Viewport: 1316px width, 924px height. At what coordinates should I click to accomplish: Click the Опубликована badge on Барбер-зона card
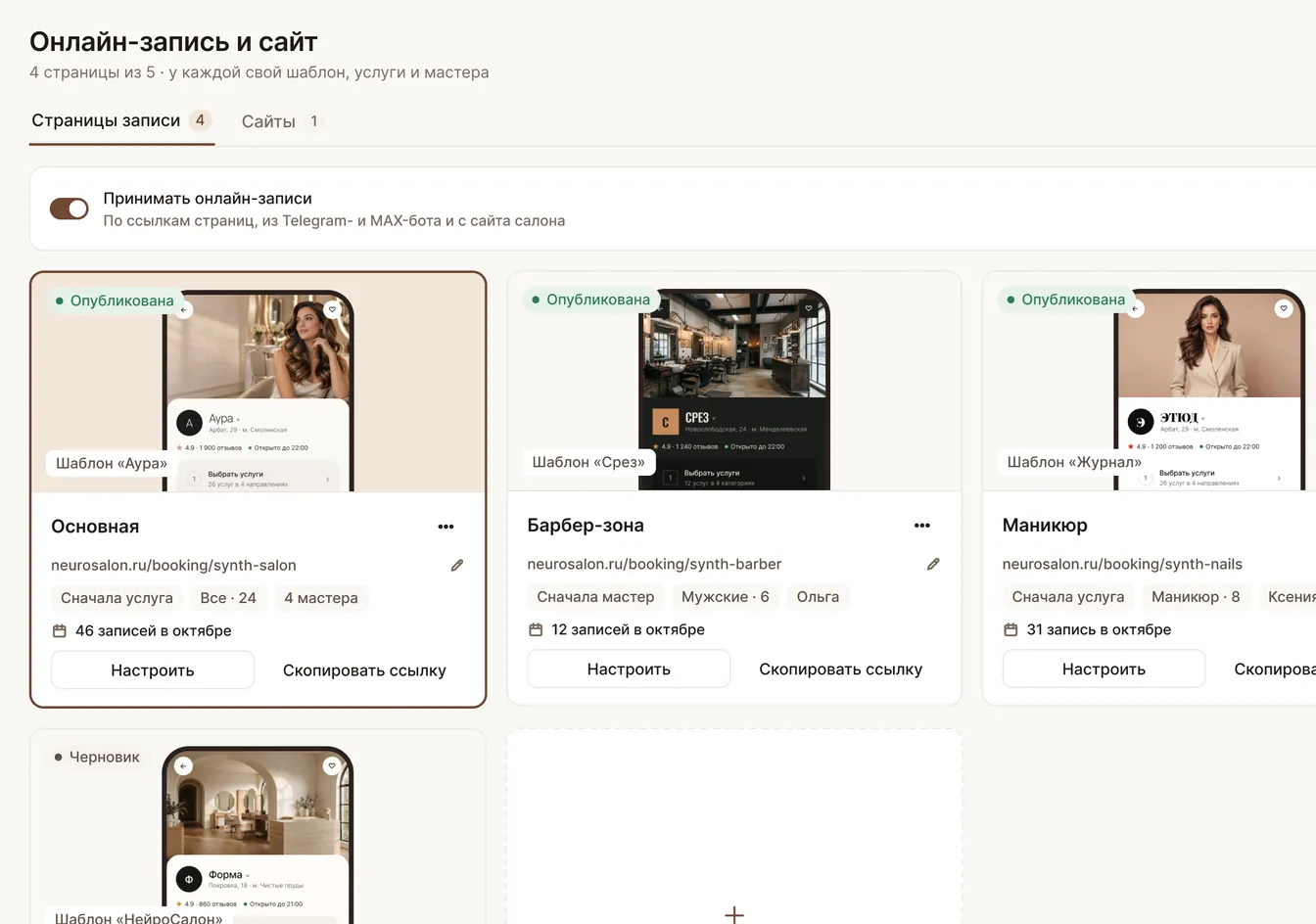(589, 300)
